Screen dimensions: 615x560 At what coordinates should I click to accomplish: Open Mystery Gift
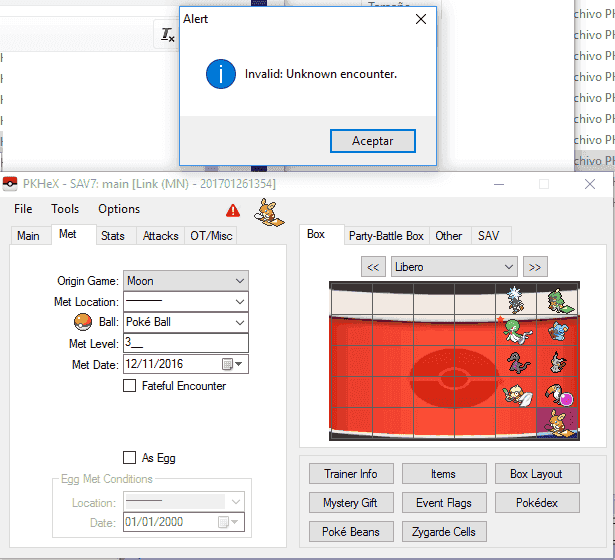[x=351, y=502]
